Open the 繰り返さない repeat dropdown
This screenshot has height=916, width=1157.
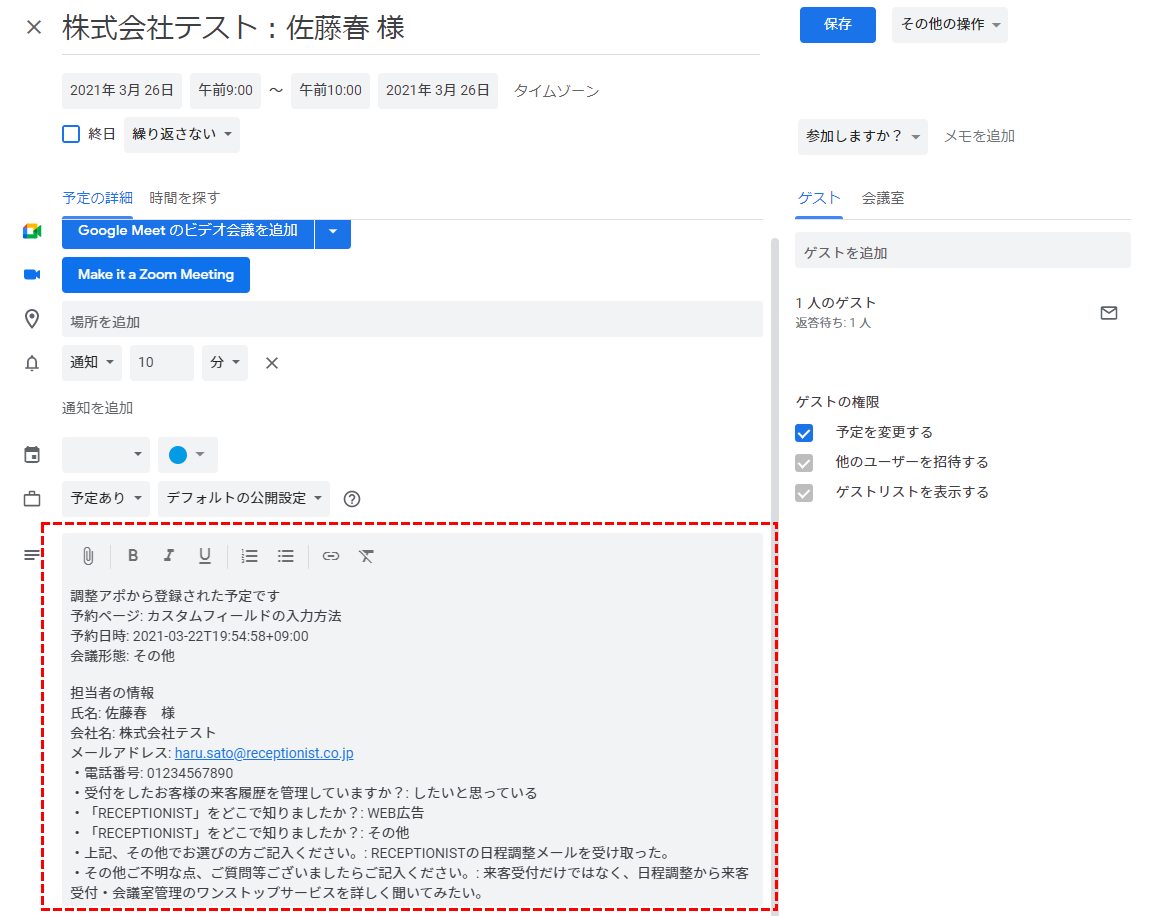(x=182, y=134)
